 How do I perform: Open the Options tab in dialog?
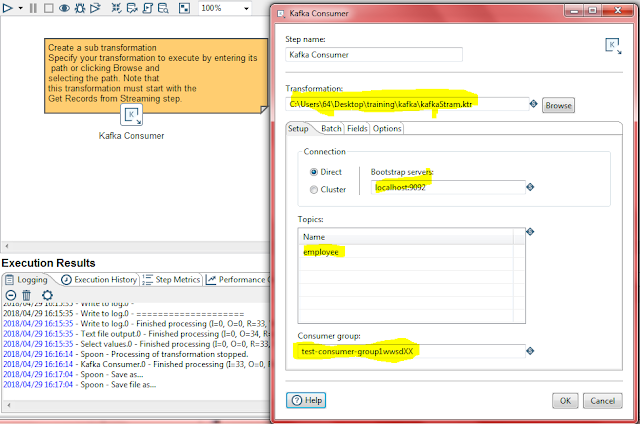(x=387, y=129)
